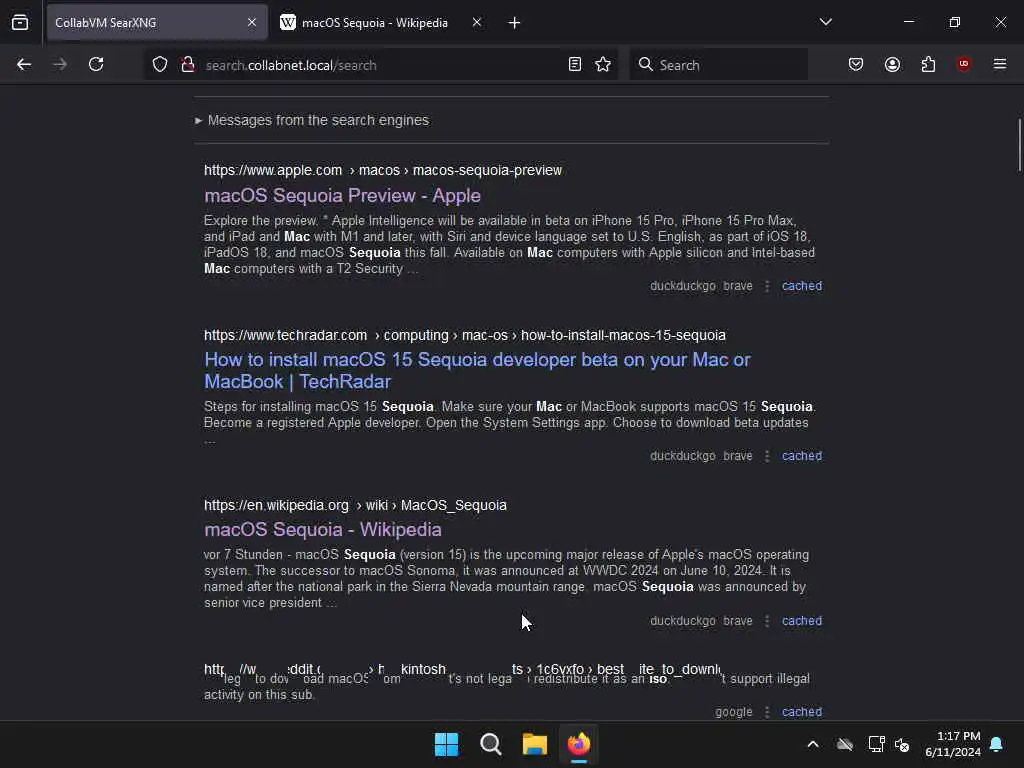Image resolution: width=1024 pixels, height=768 pixels.
Task: Click the Firefox taskbar icon
Action: pos(579,744)
